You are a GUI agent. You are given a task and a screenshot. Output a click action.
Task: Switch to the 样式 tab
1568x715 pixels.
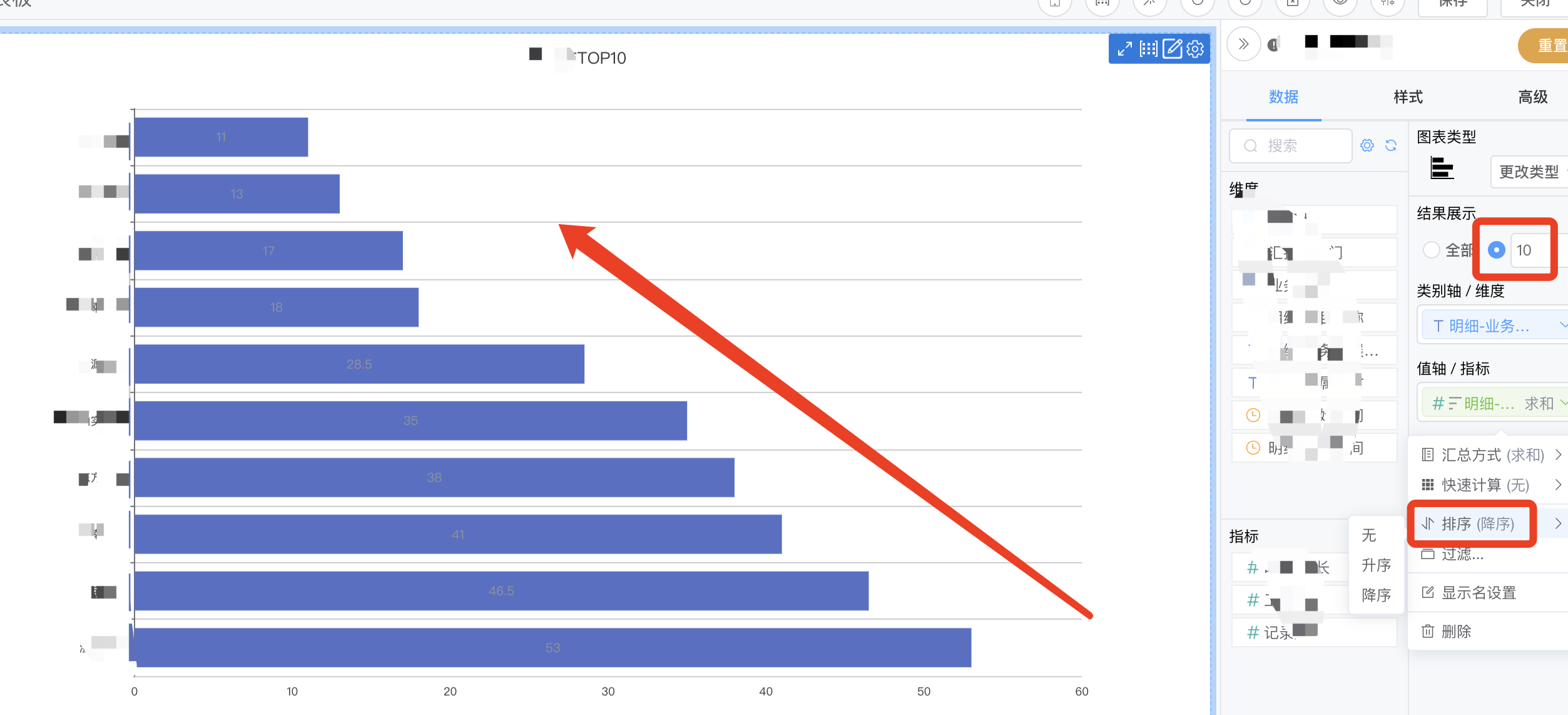[x=1408, y=96]
